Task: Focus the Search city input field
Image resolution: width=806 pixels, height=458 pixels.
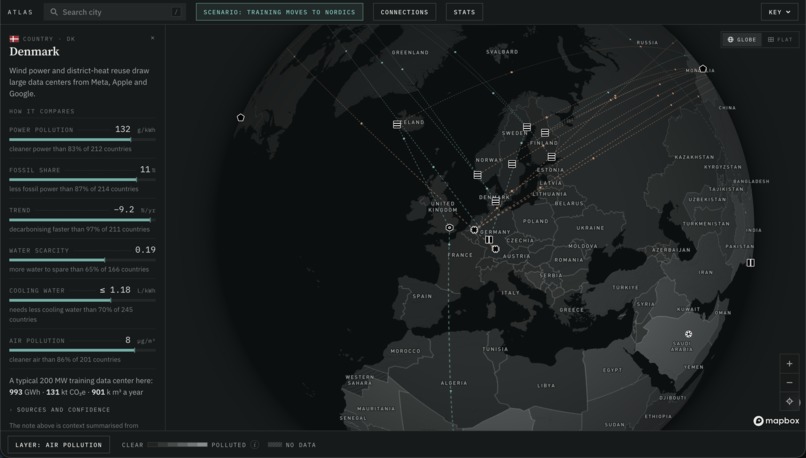Action: pos(114,12)
